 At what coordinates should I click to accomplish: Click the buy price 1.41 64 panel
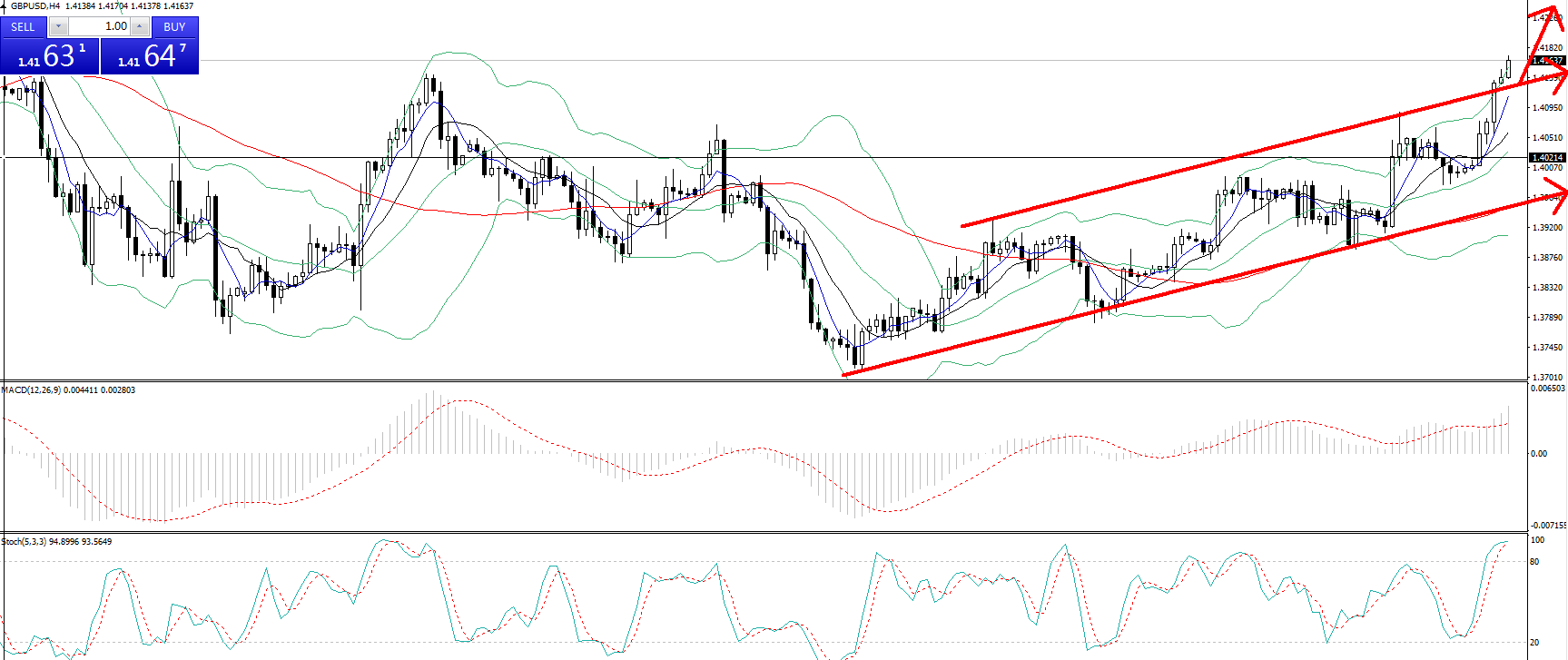pyautogui.click(x=150, y=55)
